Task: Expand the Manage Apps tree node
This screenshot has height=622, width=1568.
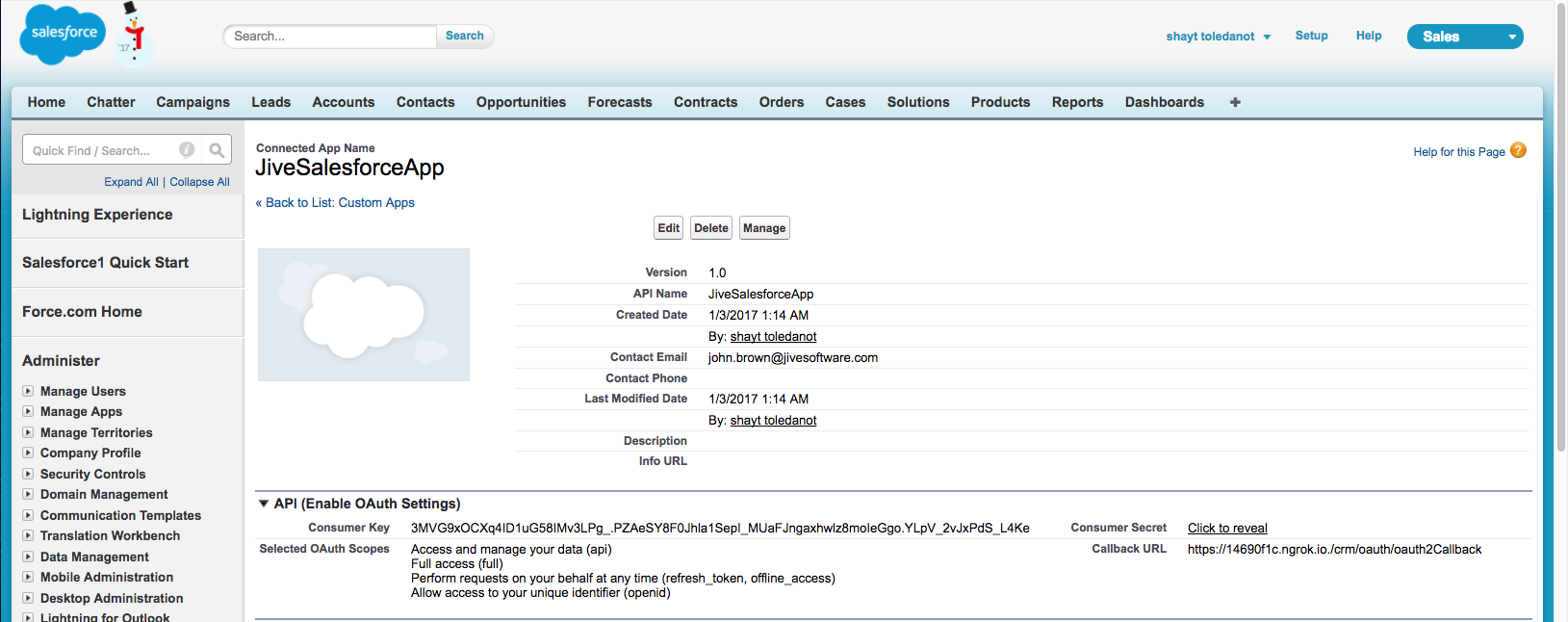Action: [28, 411]
